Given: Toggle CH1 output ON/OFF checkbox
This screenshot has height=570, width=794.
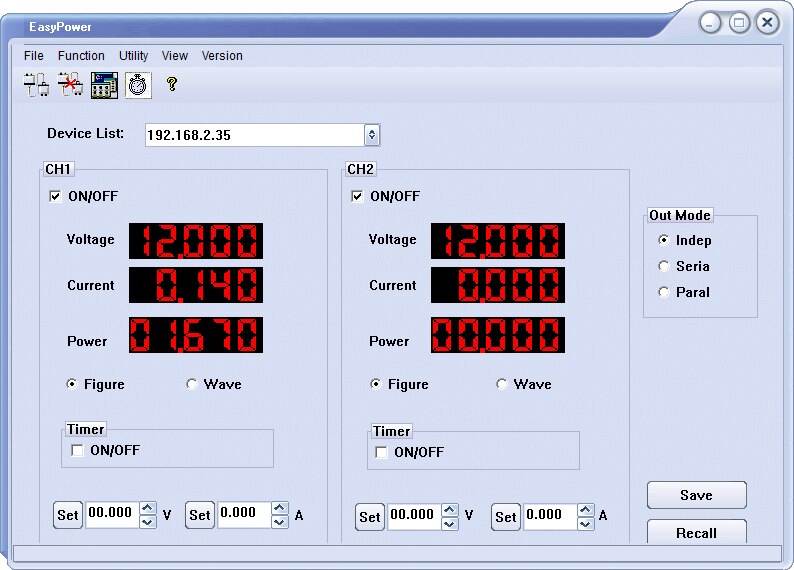Looking at the screenshot, I should 55,196.
